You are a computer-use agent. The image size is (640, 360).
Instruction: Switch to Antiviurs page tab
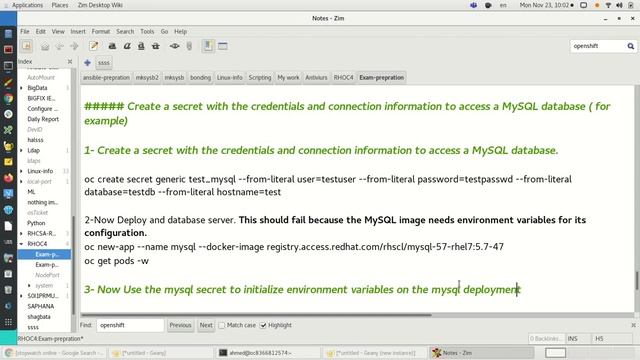tap(316, 78)
